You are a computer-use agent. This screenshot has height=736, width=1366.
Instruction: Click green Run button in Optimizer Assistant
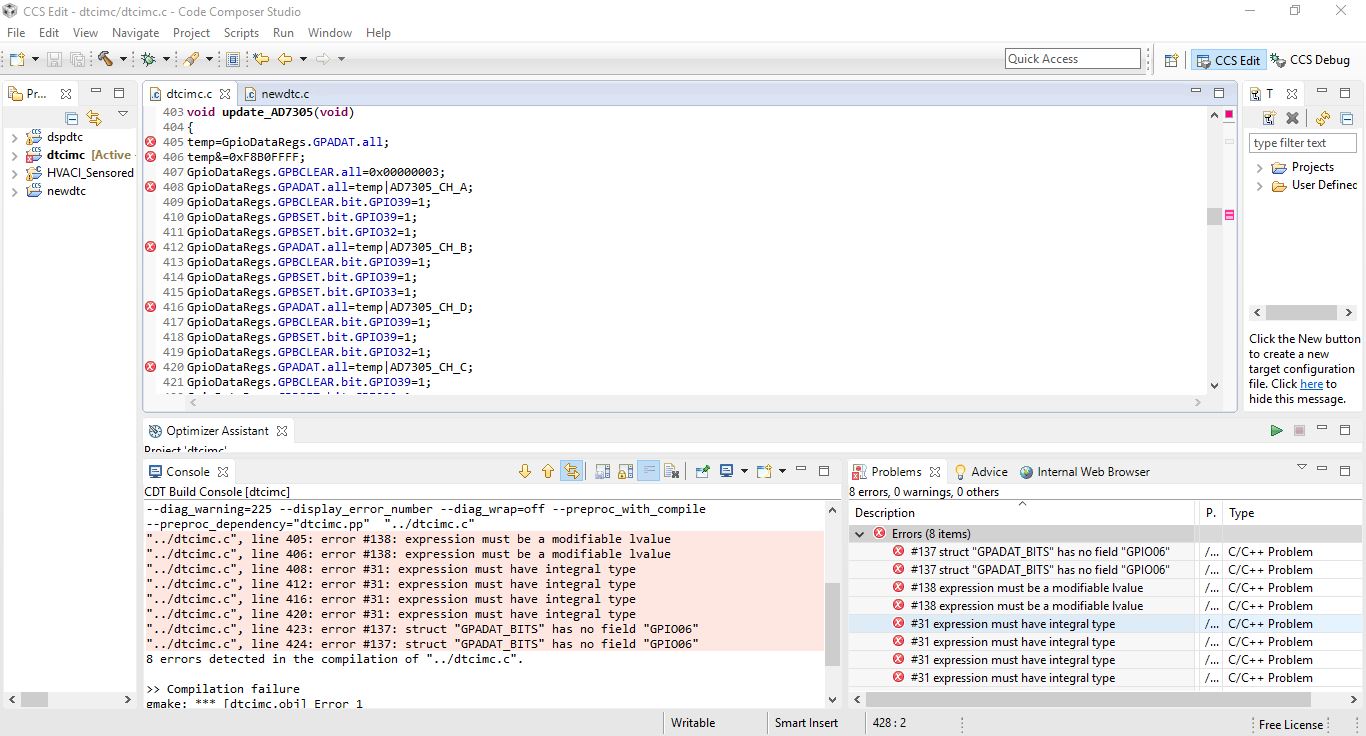click(x=1276, y=431)
